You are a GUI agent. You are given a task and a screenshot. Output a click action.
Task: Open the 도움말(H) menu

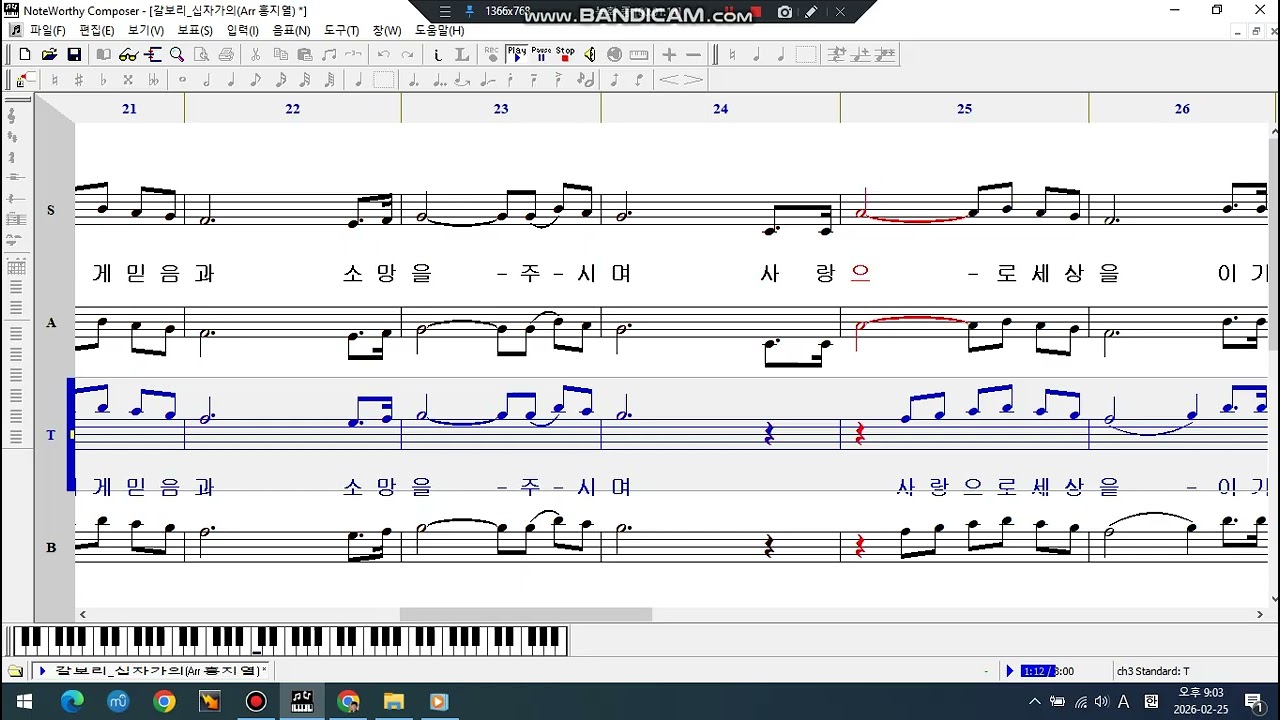tap(439, 31)
